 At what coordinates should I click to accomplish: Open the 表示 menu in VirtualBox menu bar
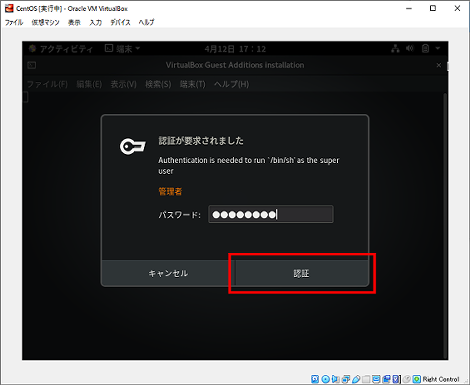[74, 22]
